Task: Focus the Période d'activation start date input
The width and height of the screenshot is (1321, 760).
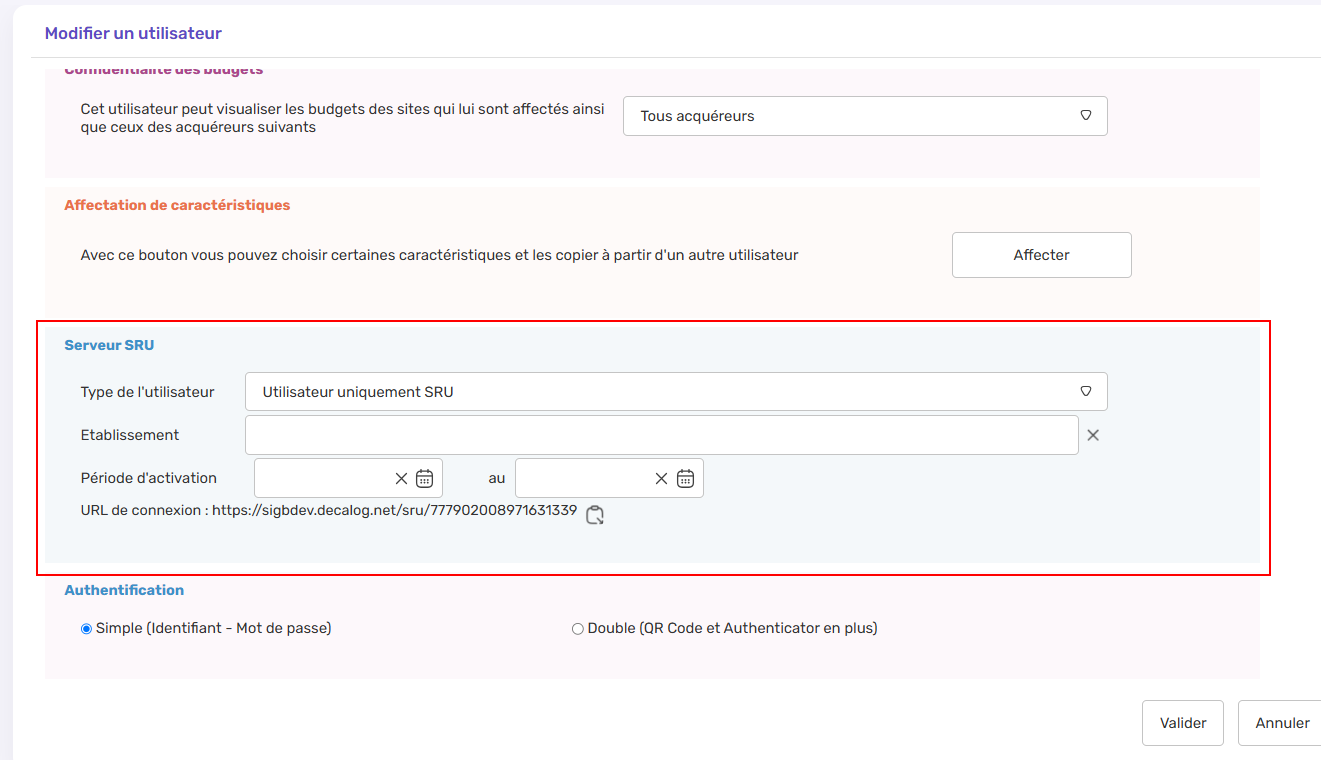Action: coord(322,479)
